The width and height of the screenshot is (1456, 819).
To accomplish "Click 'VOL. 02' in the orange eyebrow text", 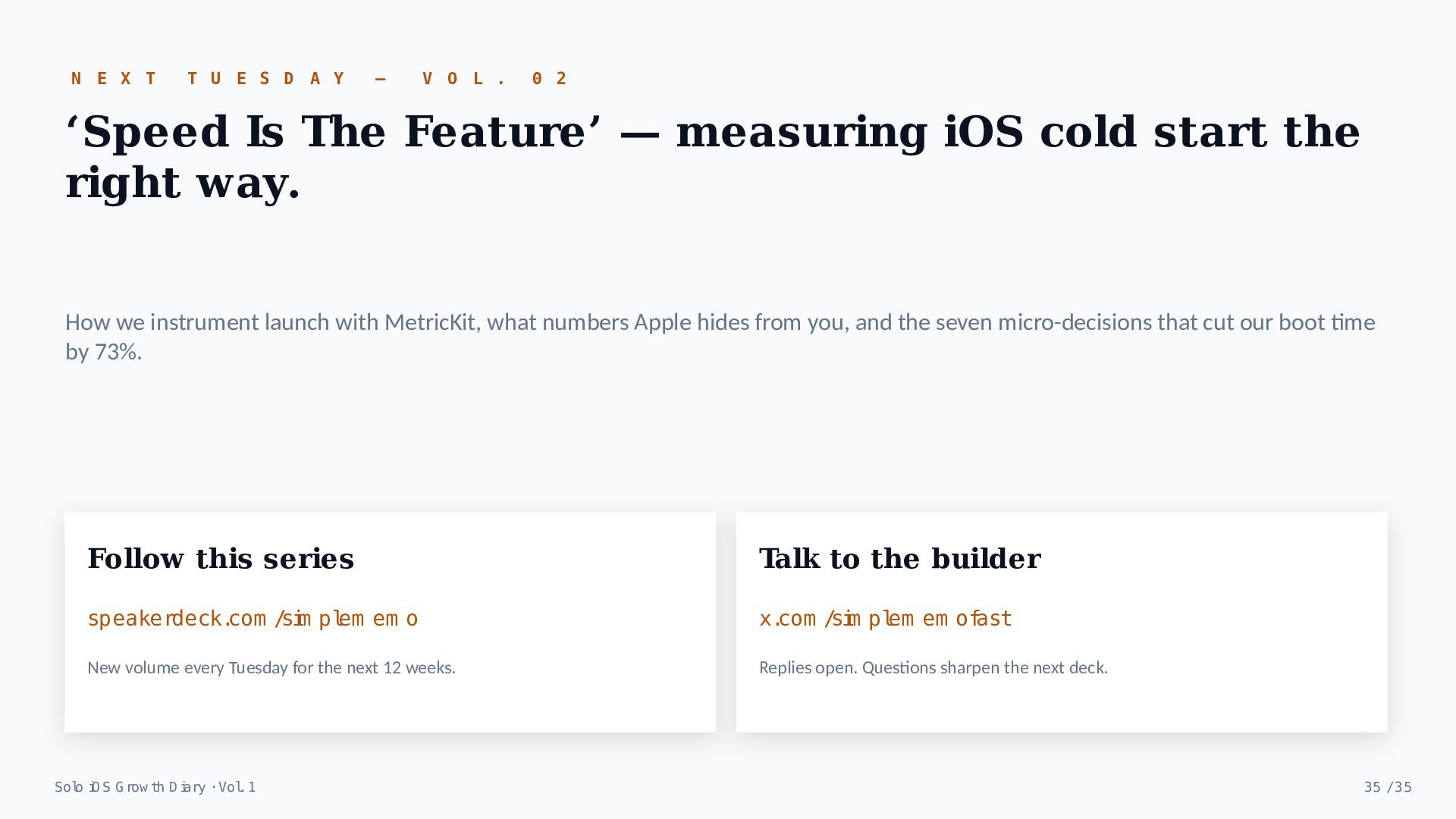I will pyautogui.click(x=495, y=78).
